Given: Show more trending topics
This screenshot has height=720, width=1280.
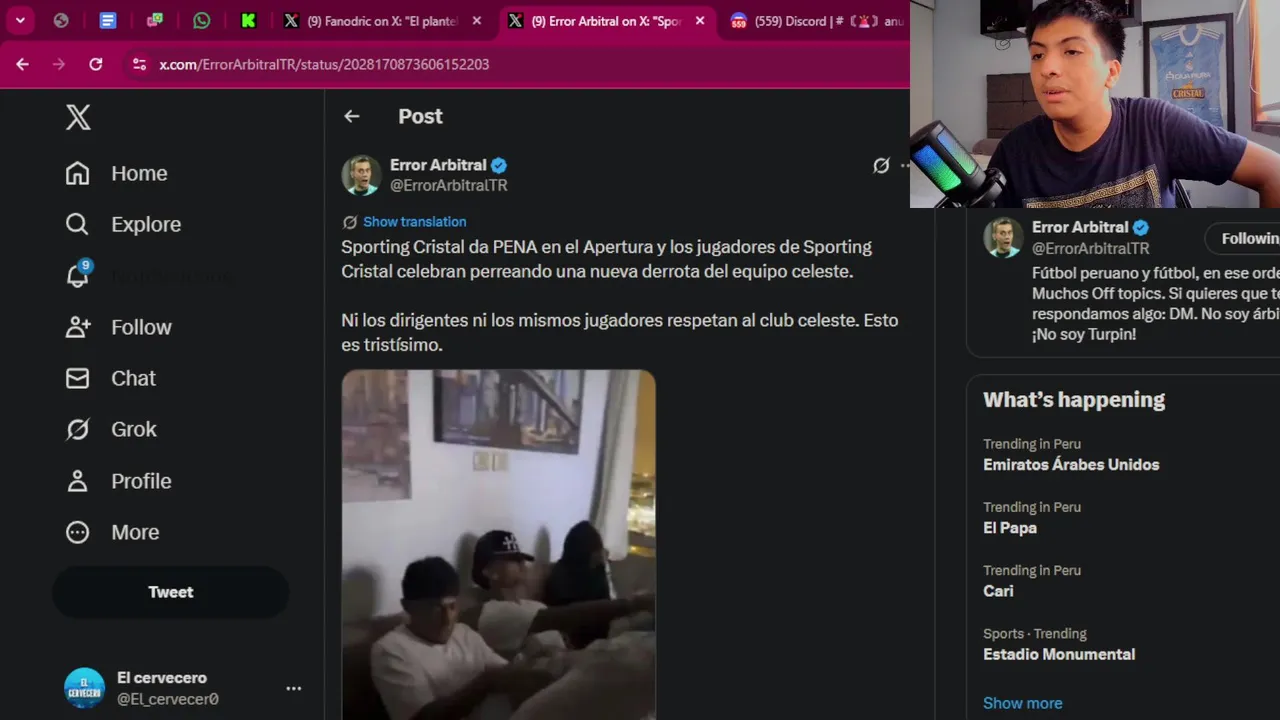Looking at the screenshot, I should click(x=1022, y=703).
